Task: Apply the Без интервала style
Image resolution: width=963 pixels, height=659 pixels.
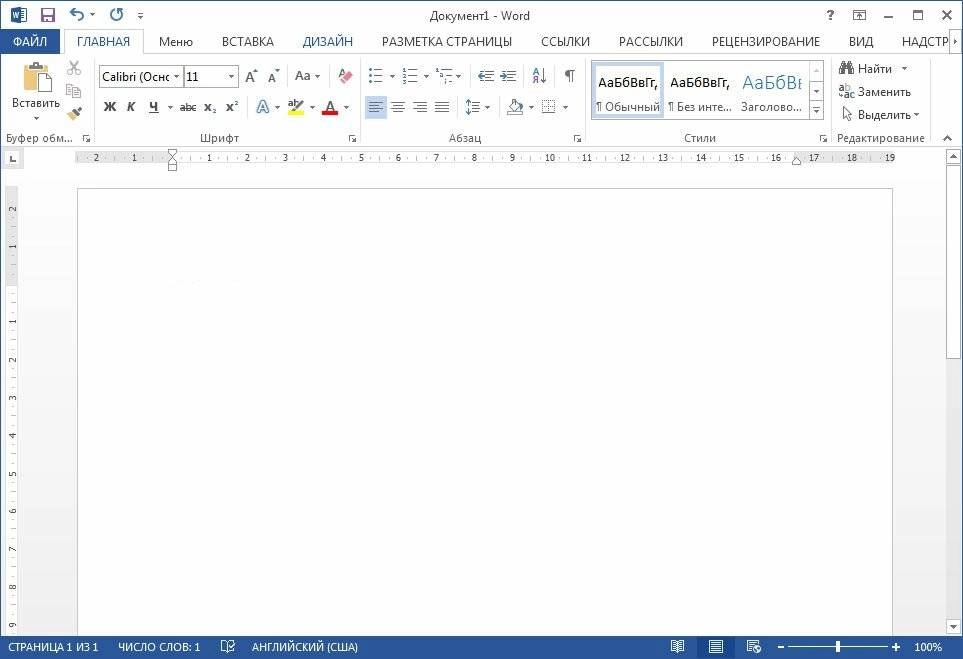Action: [700, 90]
